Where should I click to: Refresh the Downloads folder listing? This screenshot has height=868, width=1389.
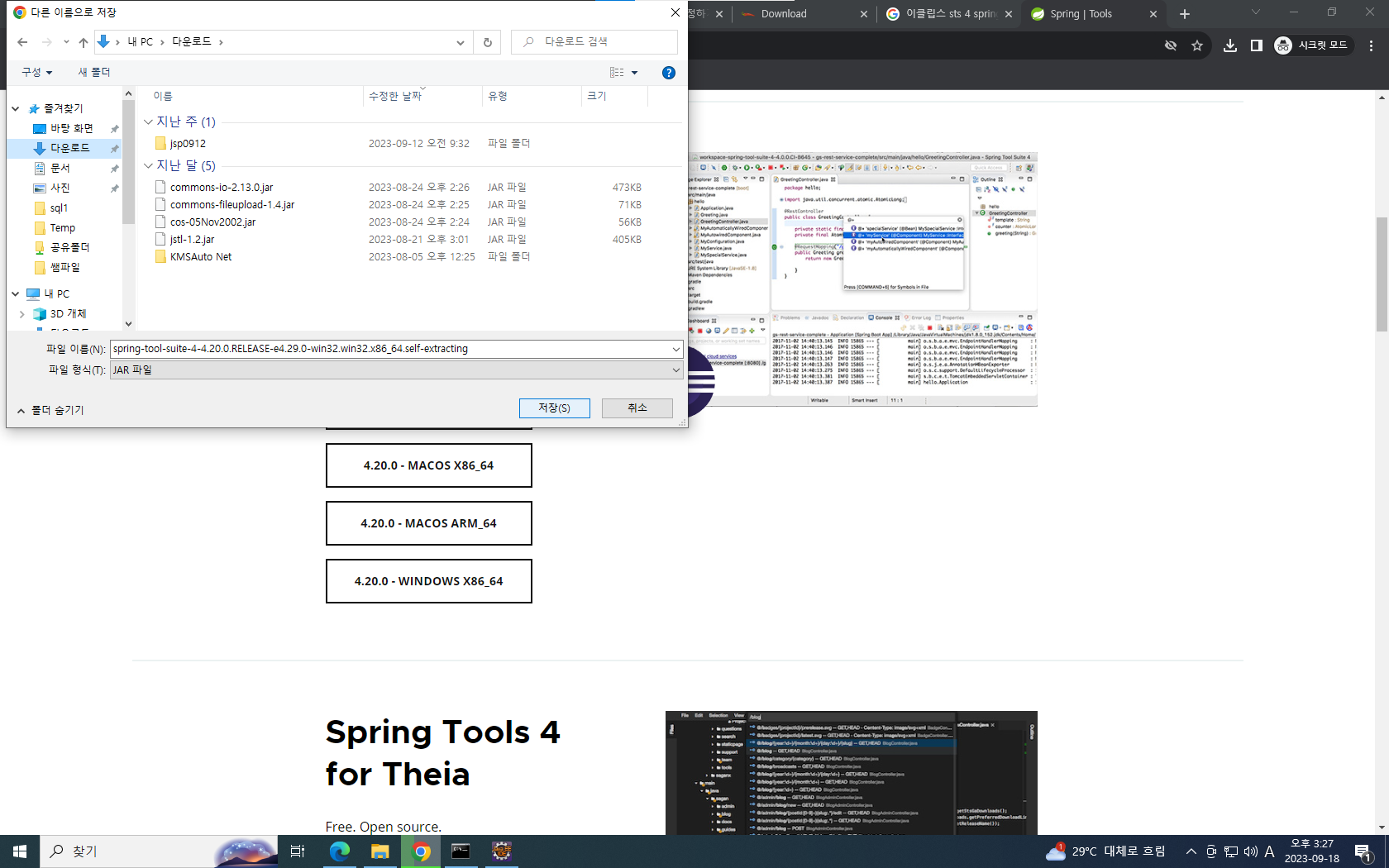(488, 42)
